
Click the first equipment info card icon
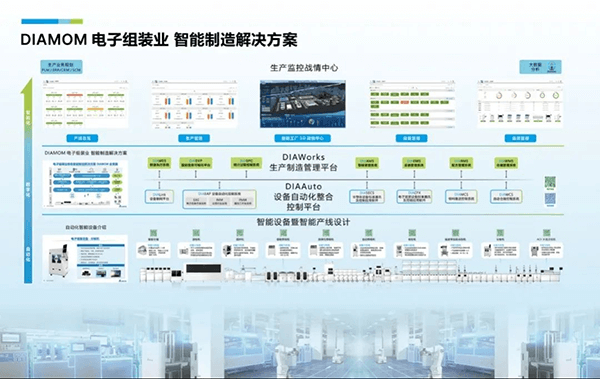click(142, 250)
